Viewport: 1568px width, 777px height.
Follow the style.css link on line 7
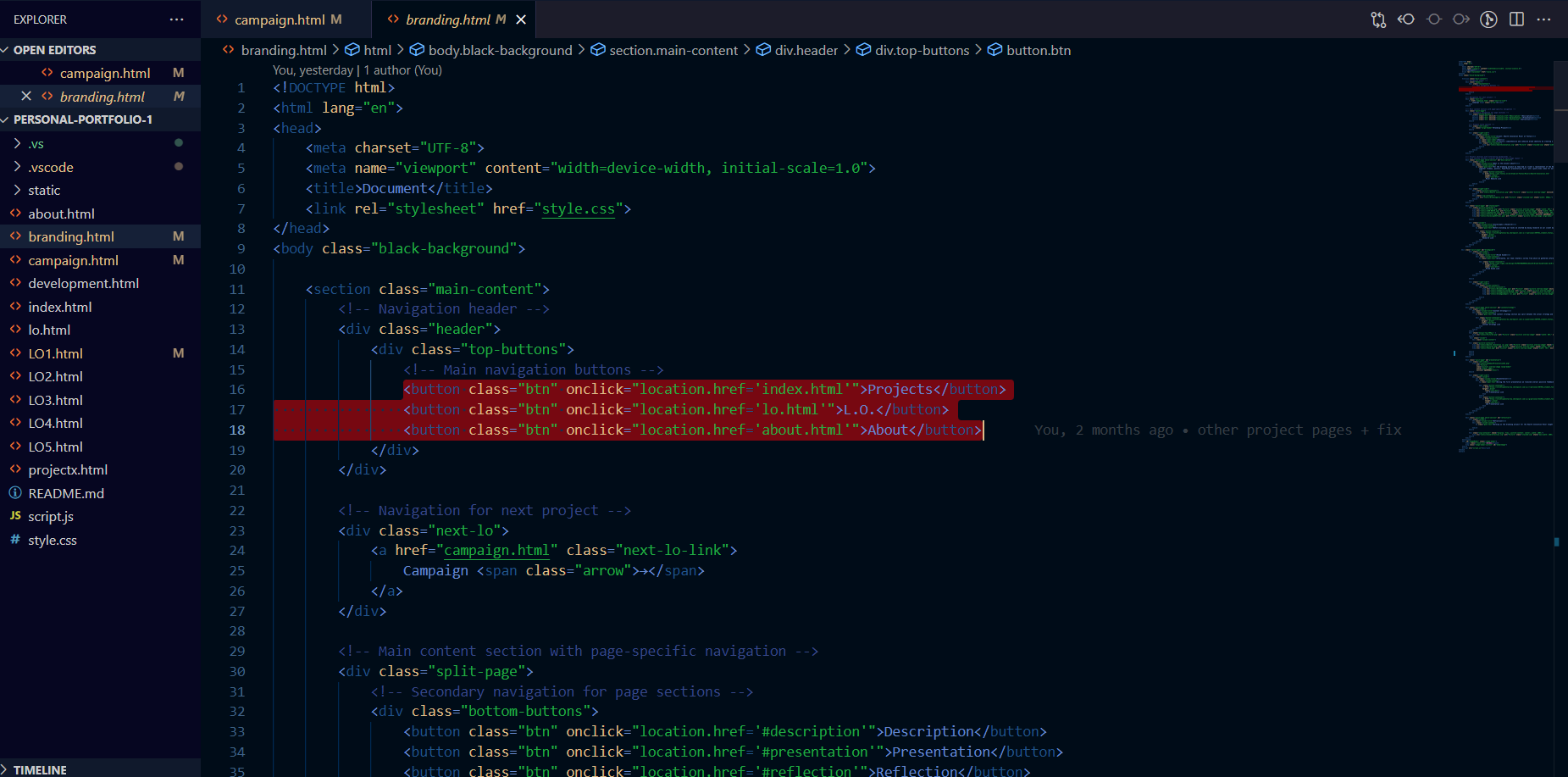coord(578,208)
